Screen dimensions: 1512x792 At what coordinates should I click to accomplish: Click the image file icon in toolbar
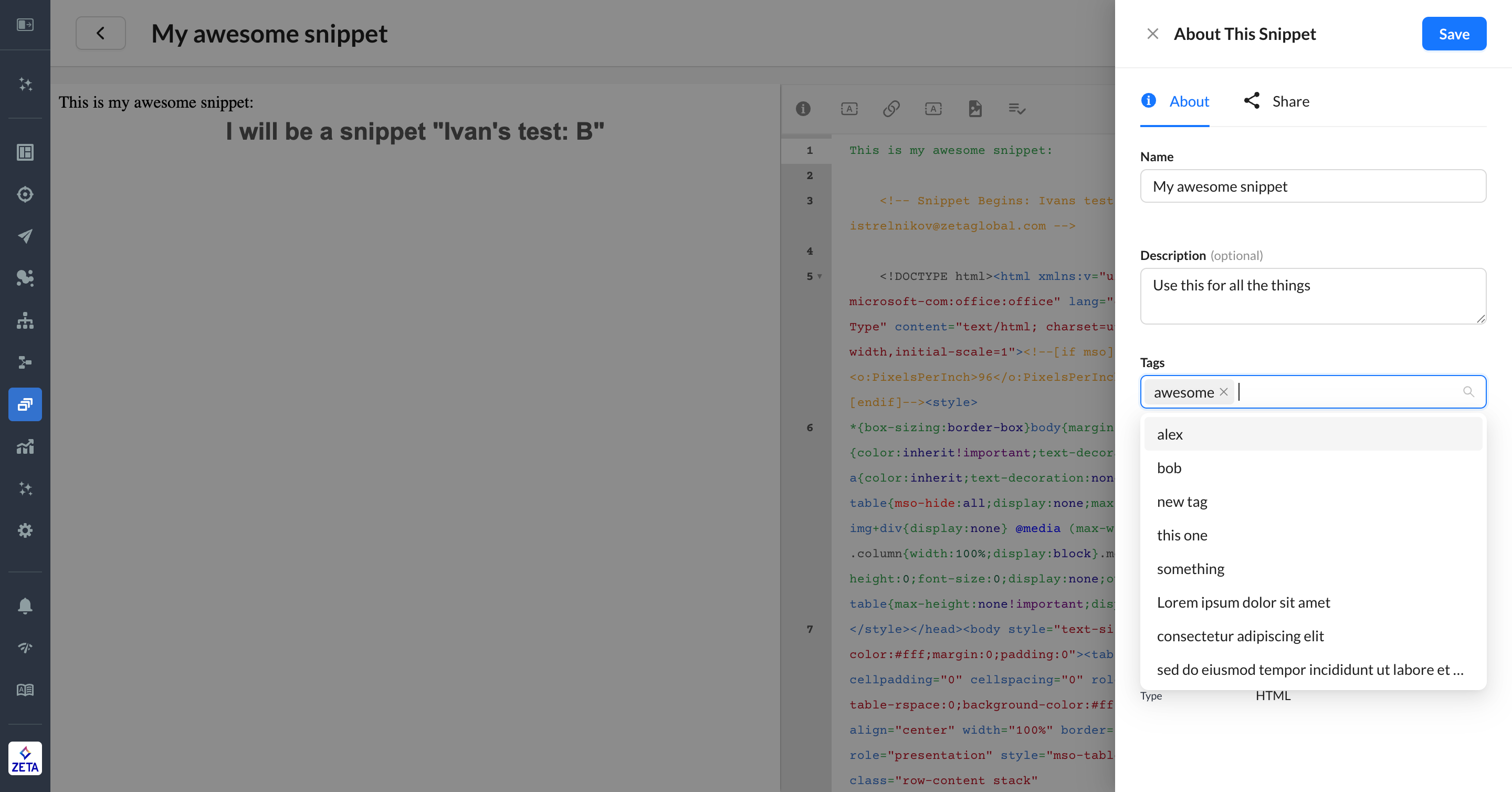point(975,109)
